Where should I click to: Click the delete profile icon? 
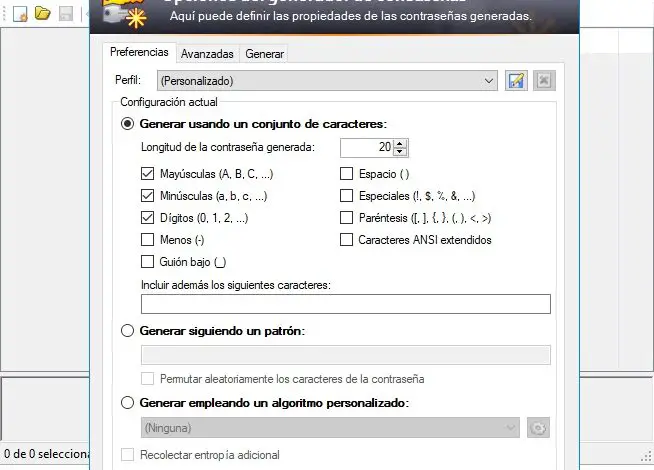543,80
